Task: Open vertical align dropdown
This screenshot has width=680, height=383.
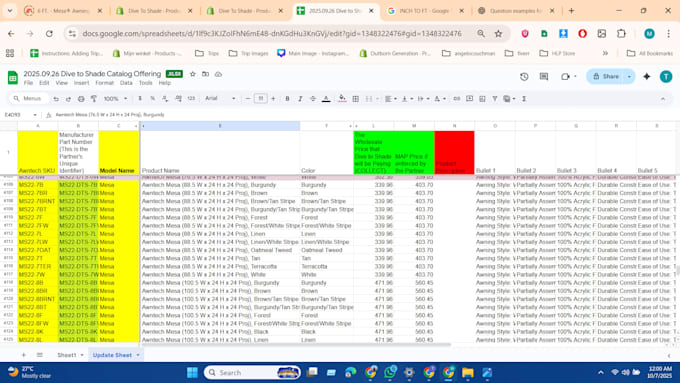Action: [x=406, y=99]
